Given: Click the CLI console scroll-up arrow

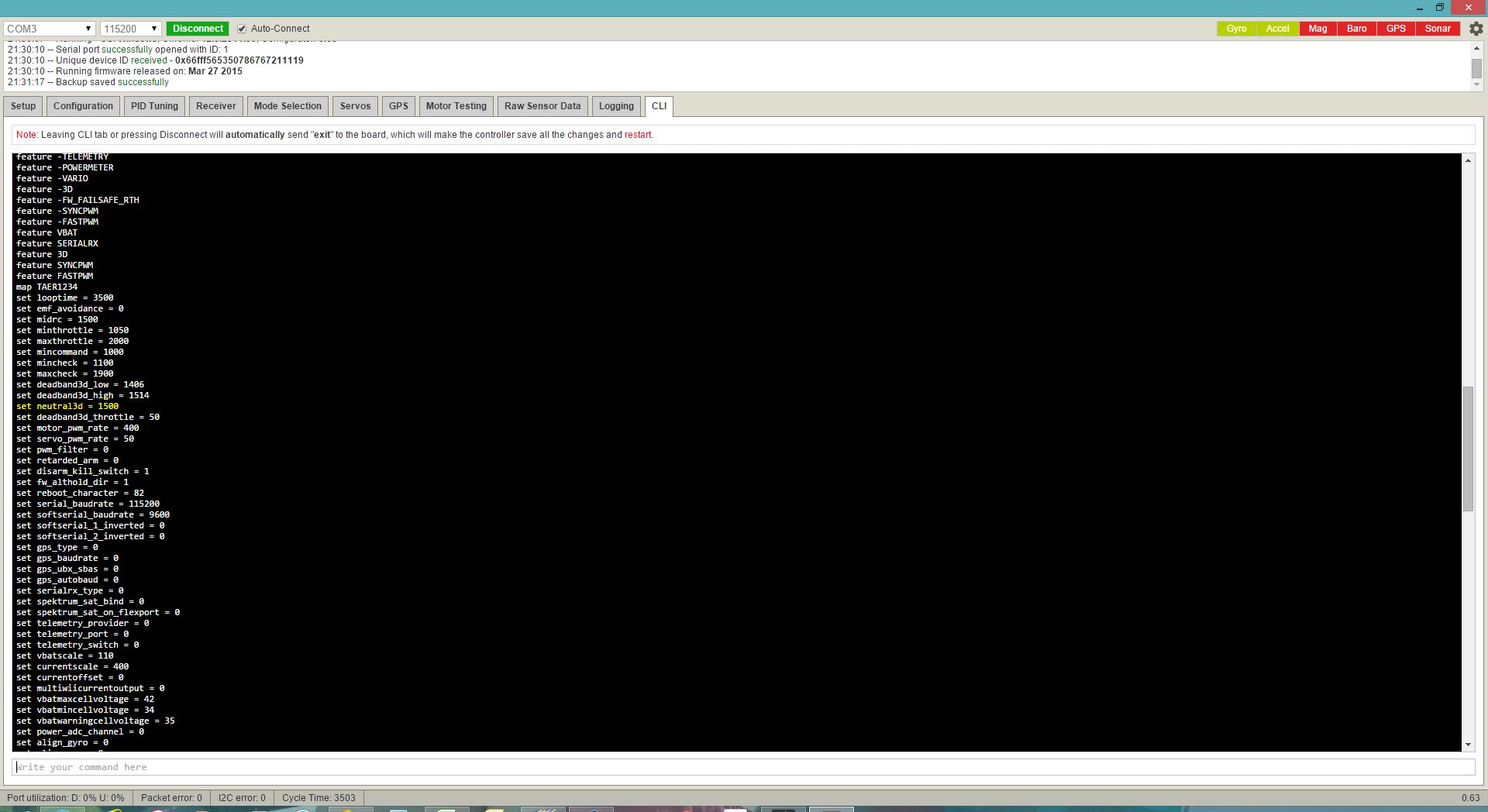Looking at the screenshot, I should [1468, 160].
